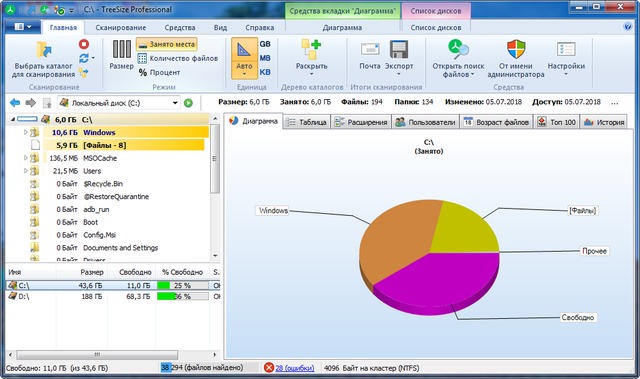Click the parent folder up icon
This screenshot has width=640, height=379.
coord(47,103)
